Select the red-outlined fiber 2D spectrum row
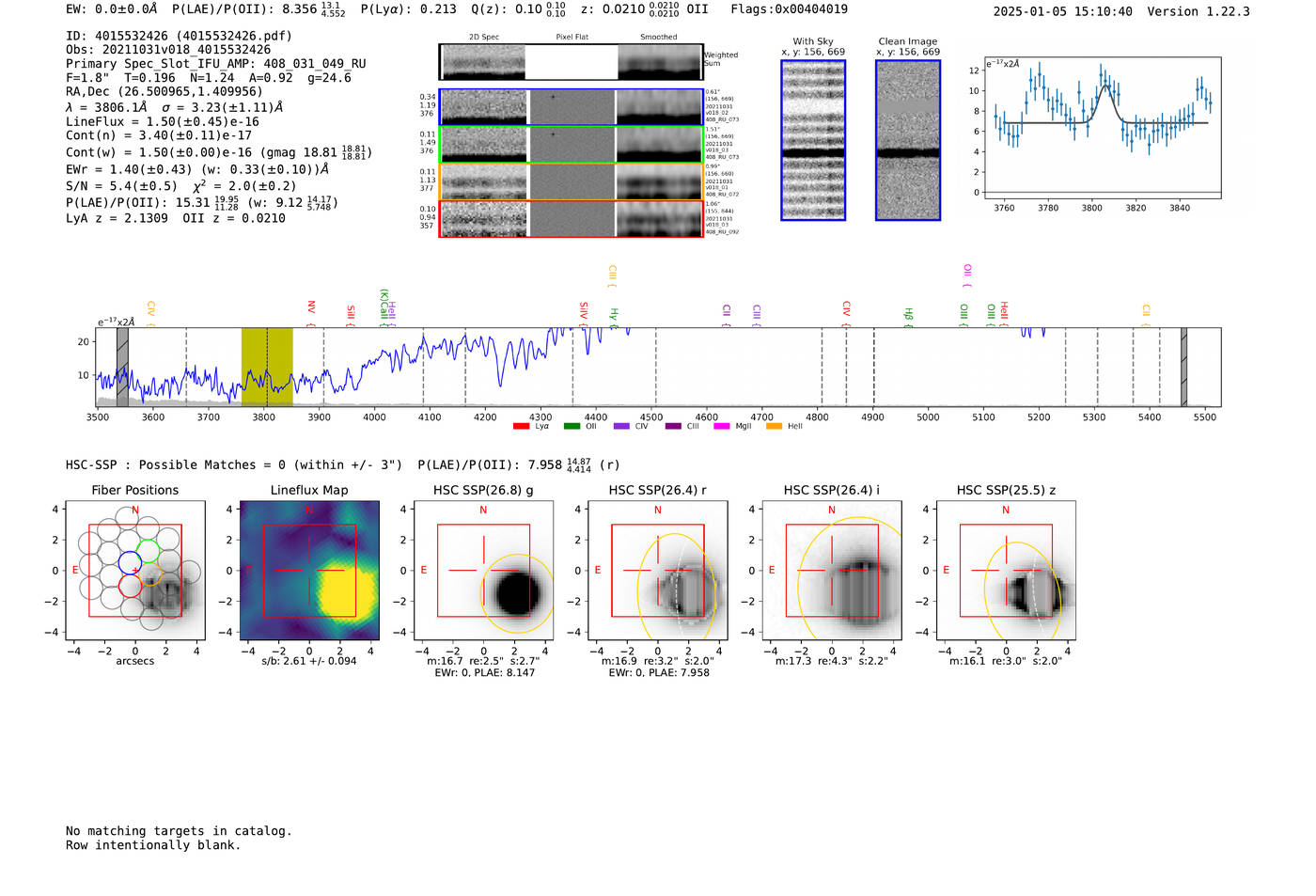This screenshot has height=896, width=1316. click(572, 219)
